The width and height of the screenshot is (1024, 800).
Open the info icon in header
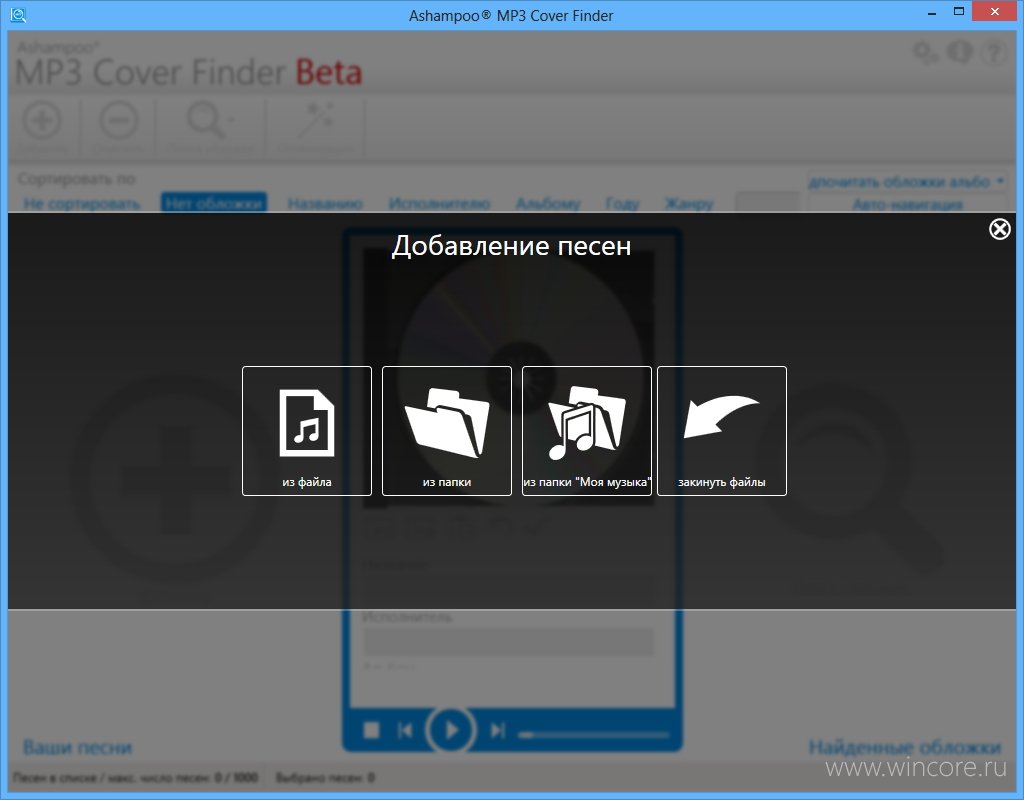point(960,52)
